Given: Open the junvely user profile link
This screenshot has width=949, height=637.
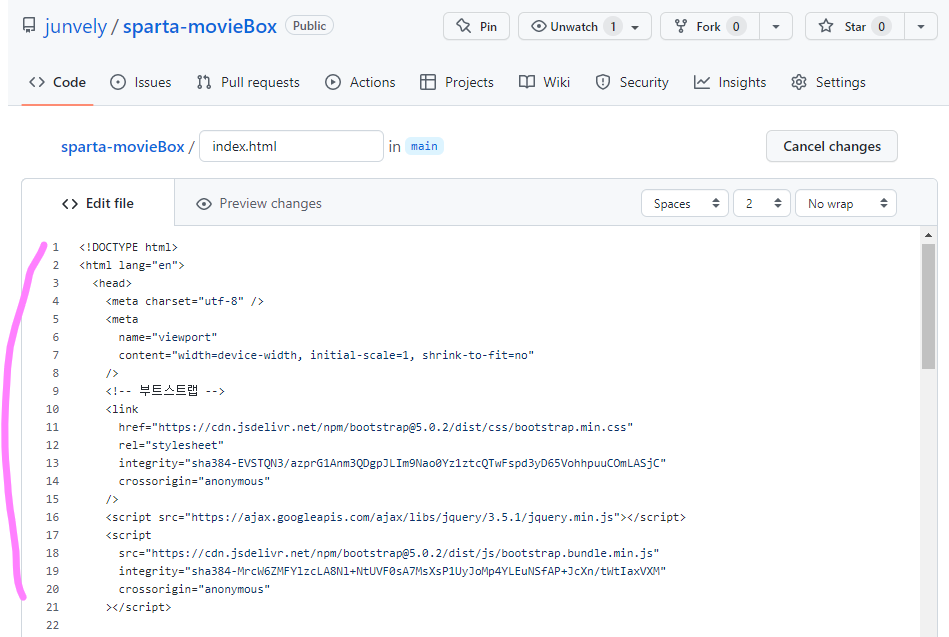Looking at the screenshot, I should coord(76,27).
